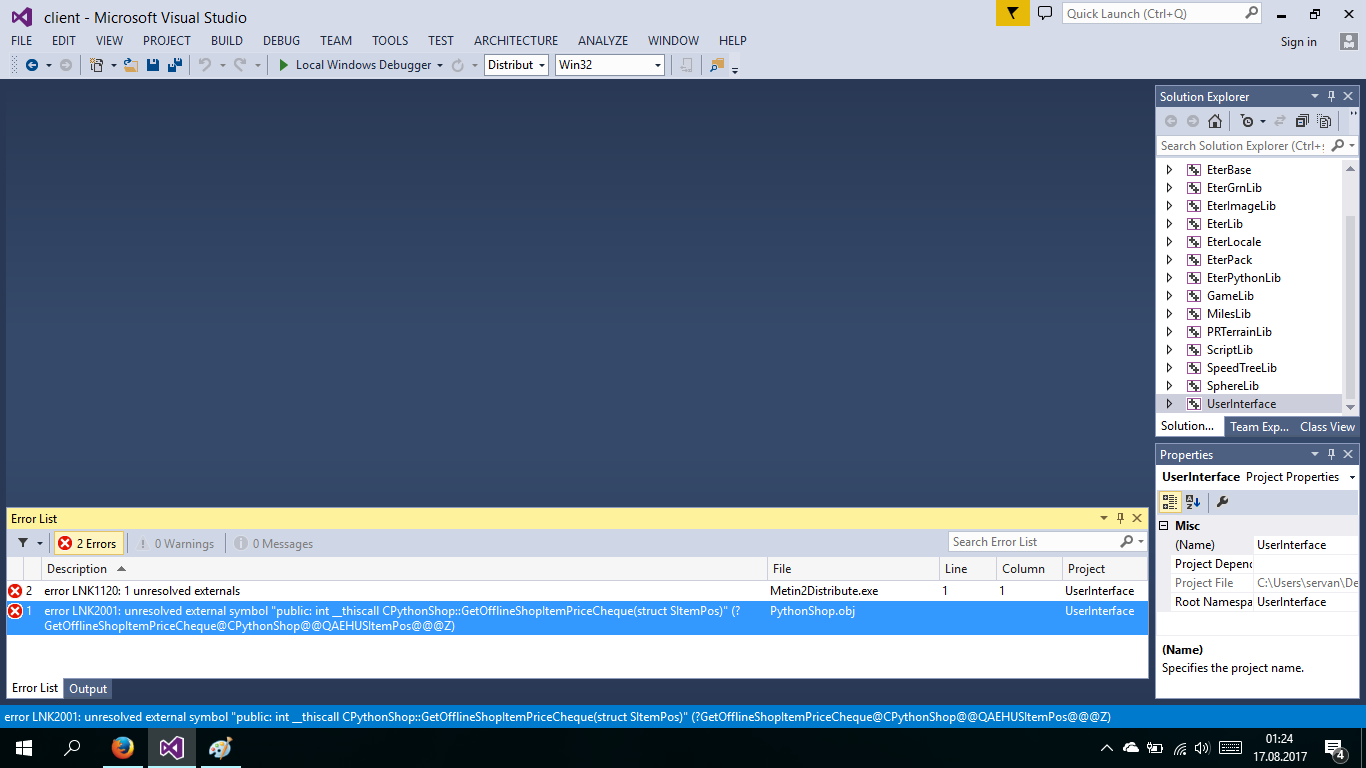The width and height of the screenshot is (1366, 768).
Task: Toggle the 2 Errors filter
Action: [89, 544]
